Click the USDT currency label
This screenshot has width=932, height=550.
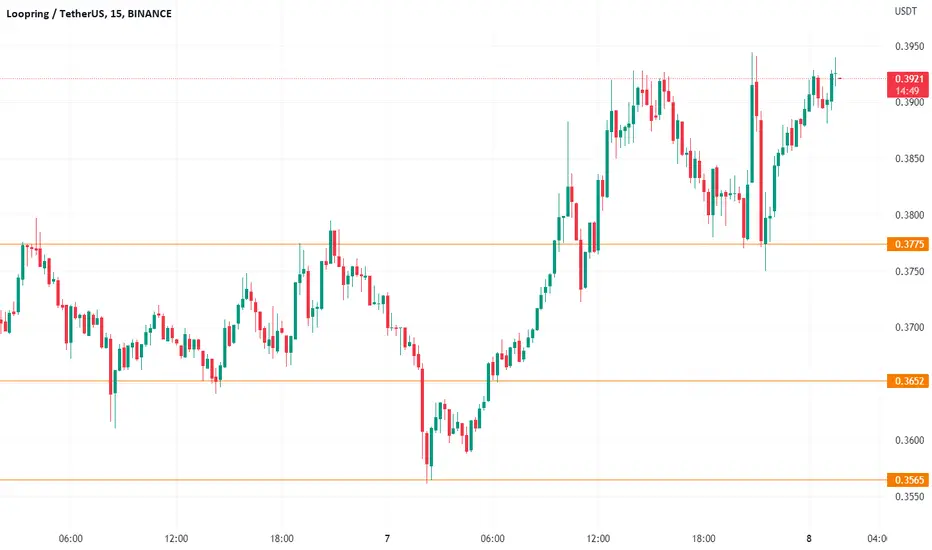pos(906,11)
